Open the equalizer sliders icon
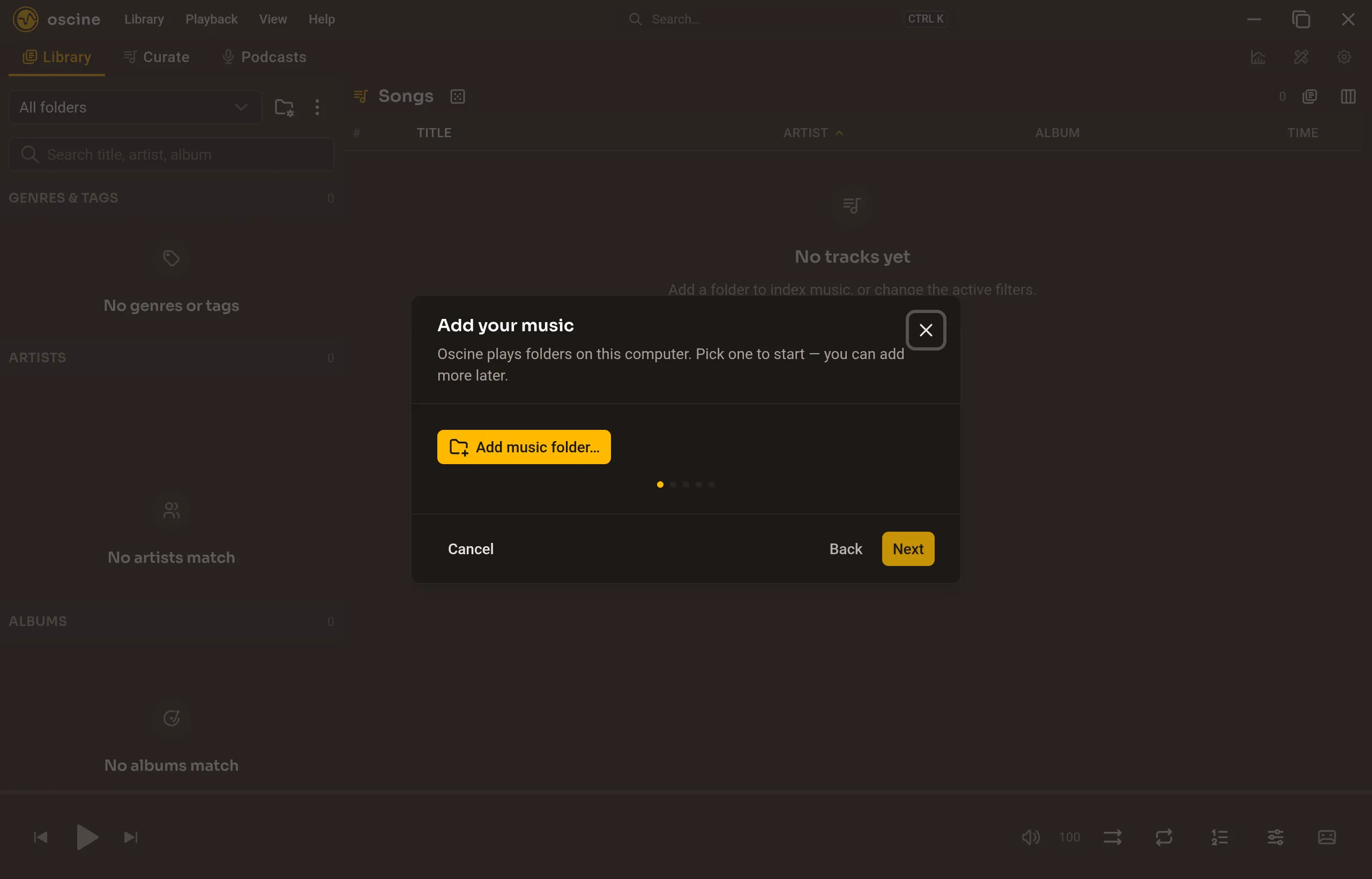The width and height of the screenshot is (1372, 879). (x=1275, y=837)
